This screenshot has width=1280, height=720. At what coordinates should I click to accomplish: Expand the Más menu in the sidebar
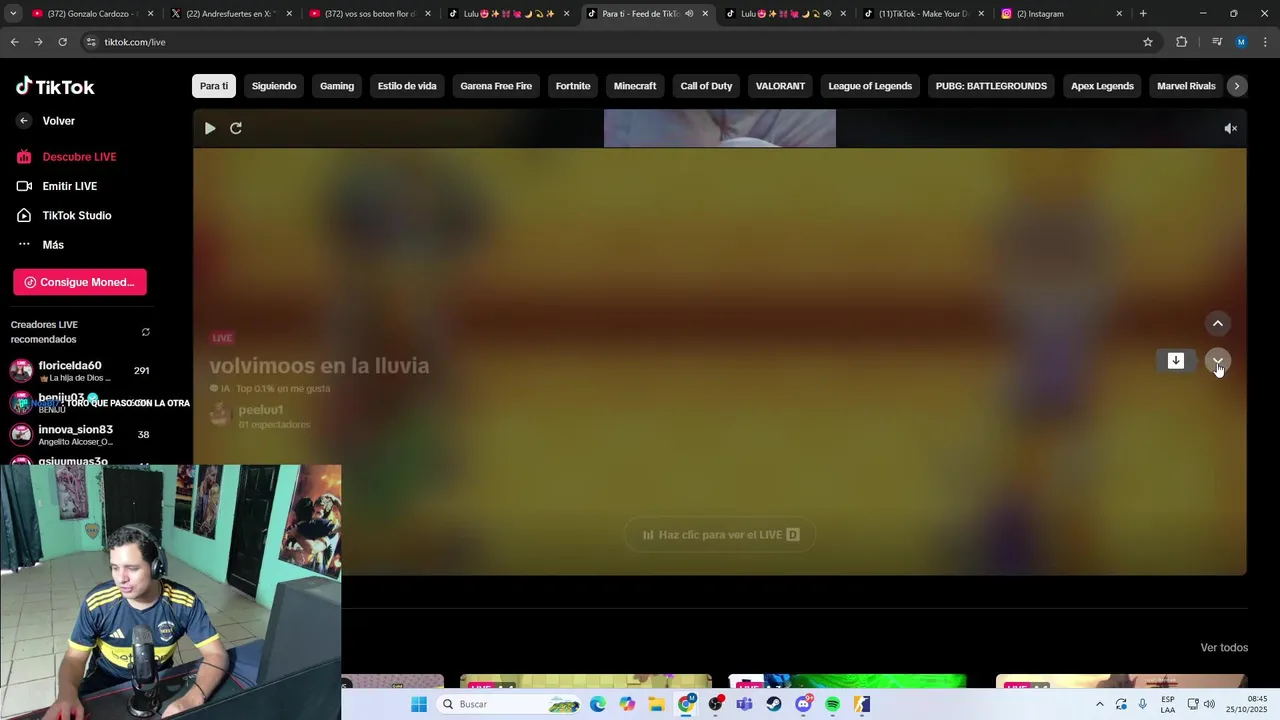pyautogui.click(x=40, y=245)
